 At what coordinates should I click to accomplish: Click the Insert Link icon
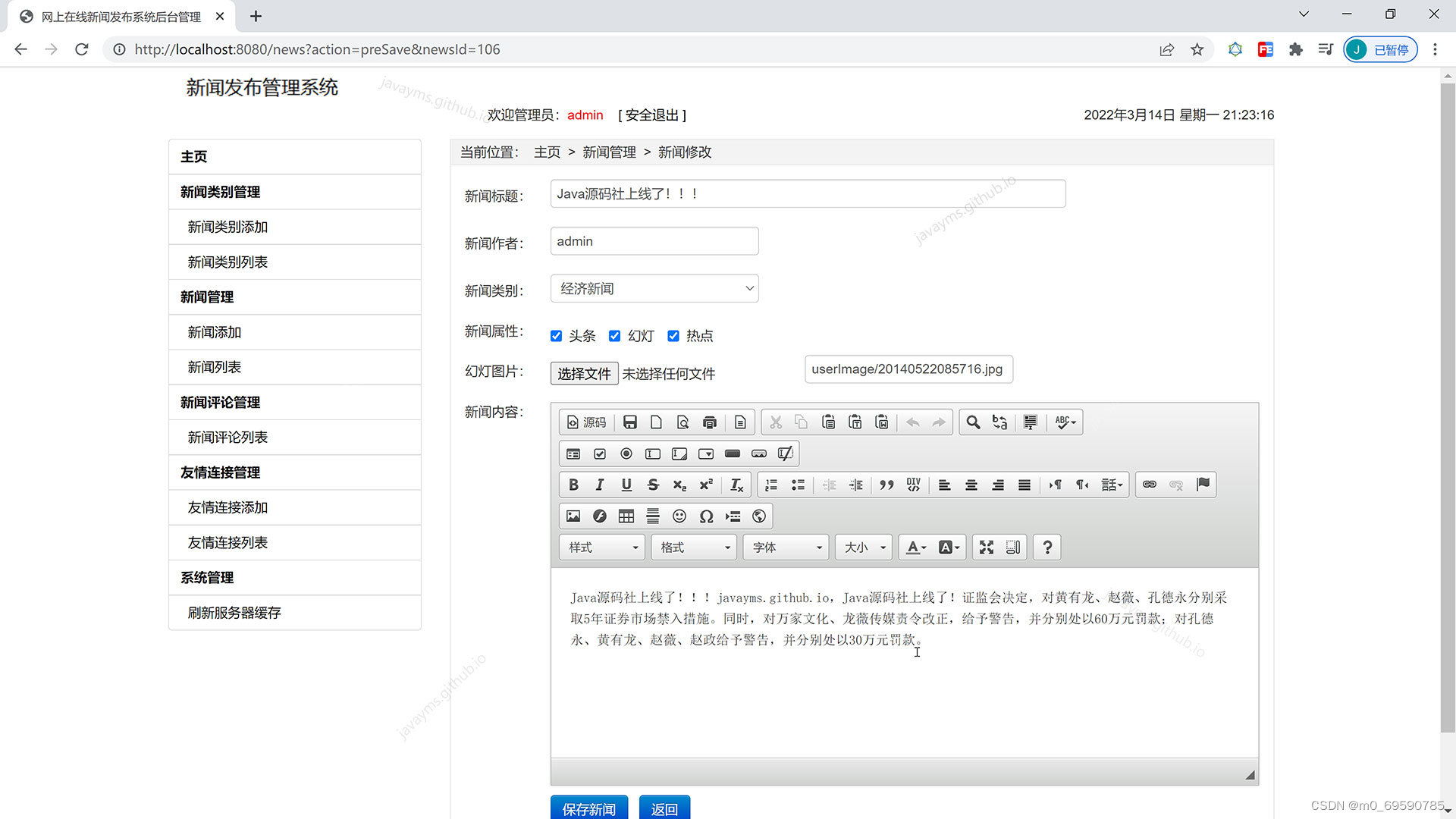click(x=1150, y=485)
